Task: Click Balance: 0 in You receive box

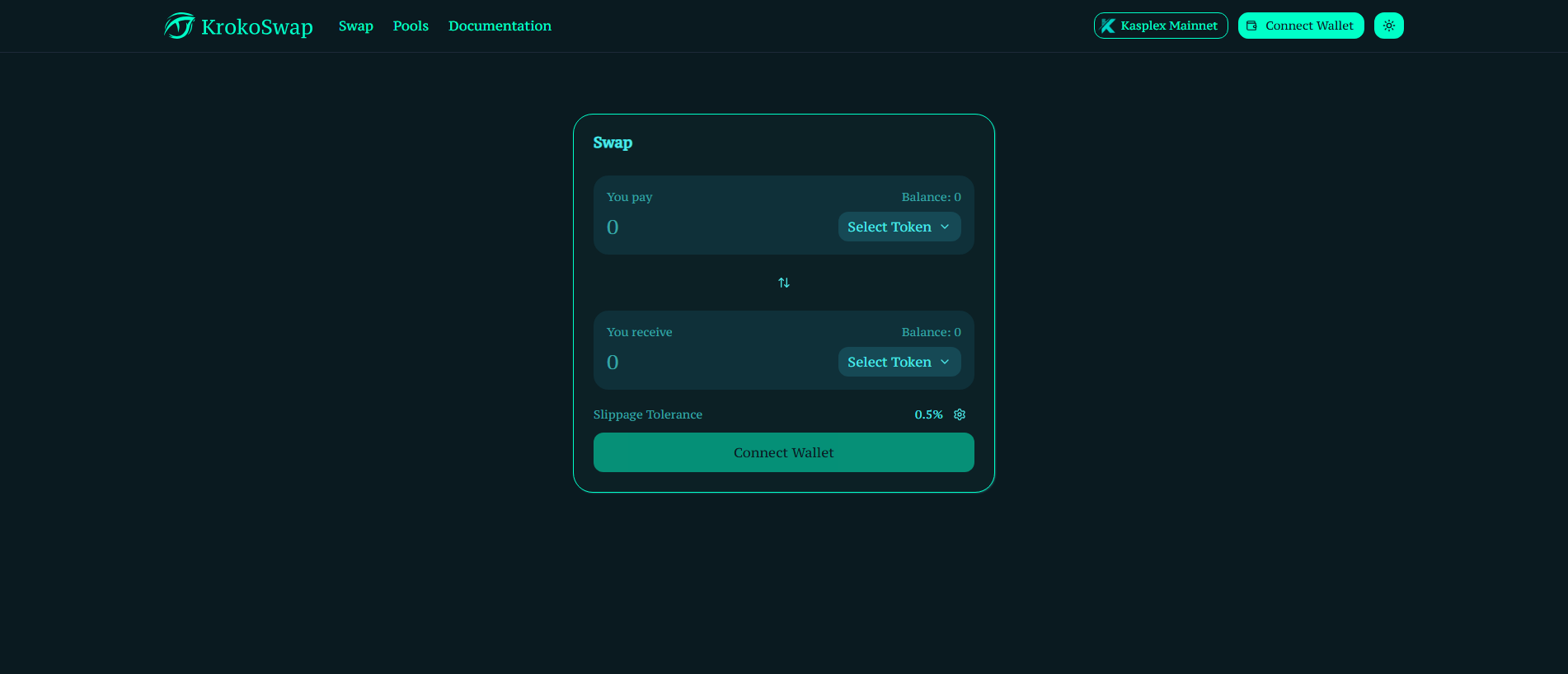Action: (x=932, y=332)
